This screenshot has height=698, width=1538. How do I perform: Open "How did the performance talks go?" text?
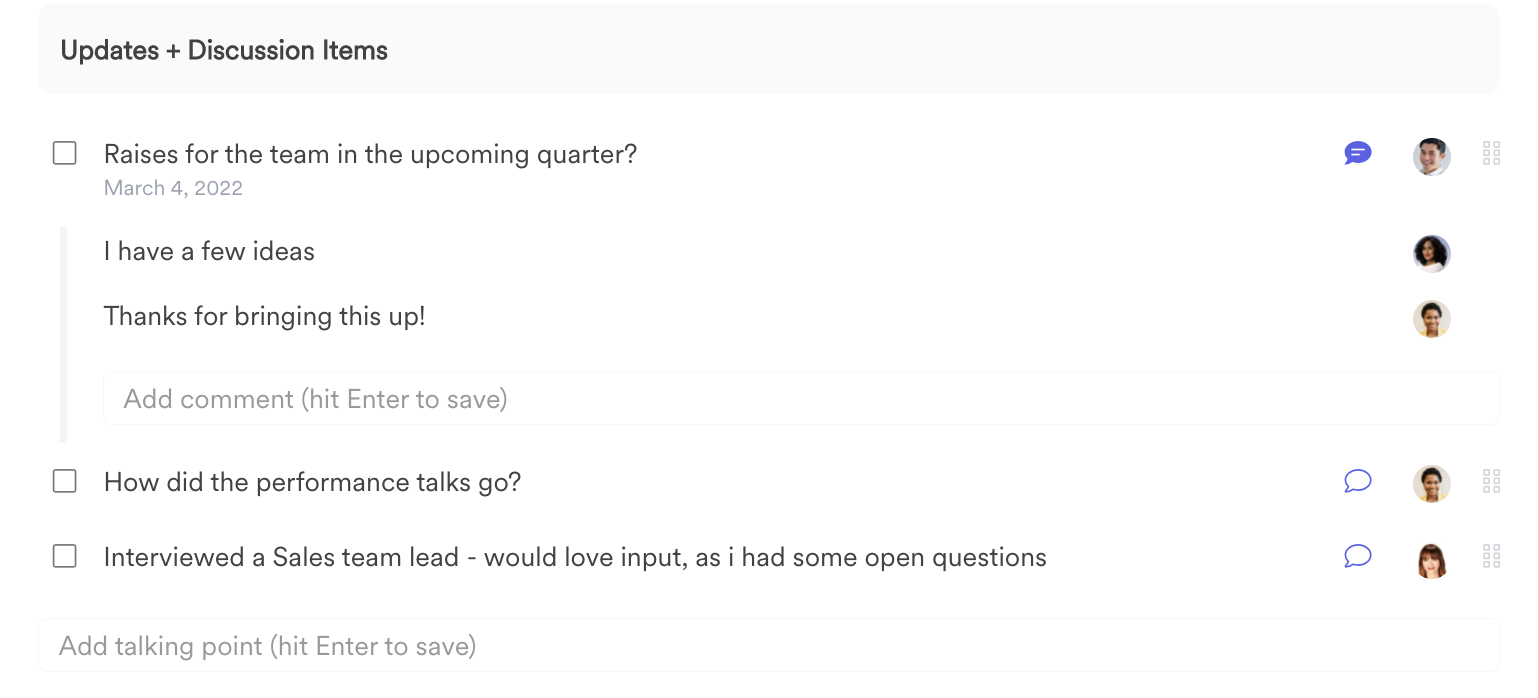312,482
